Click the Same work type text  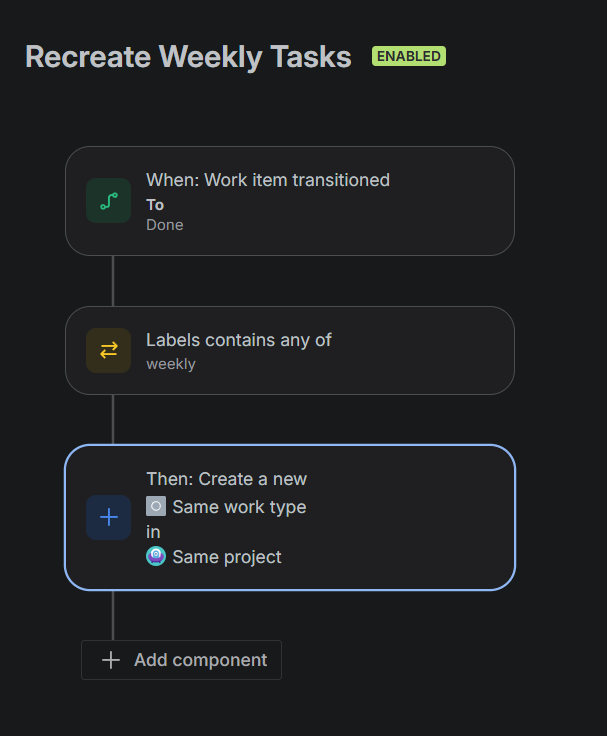(239, 507)
